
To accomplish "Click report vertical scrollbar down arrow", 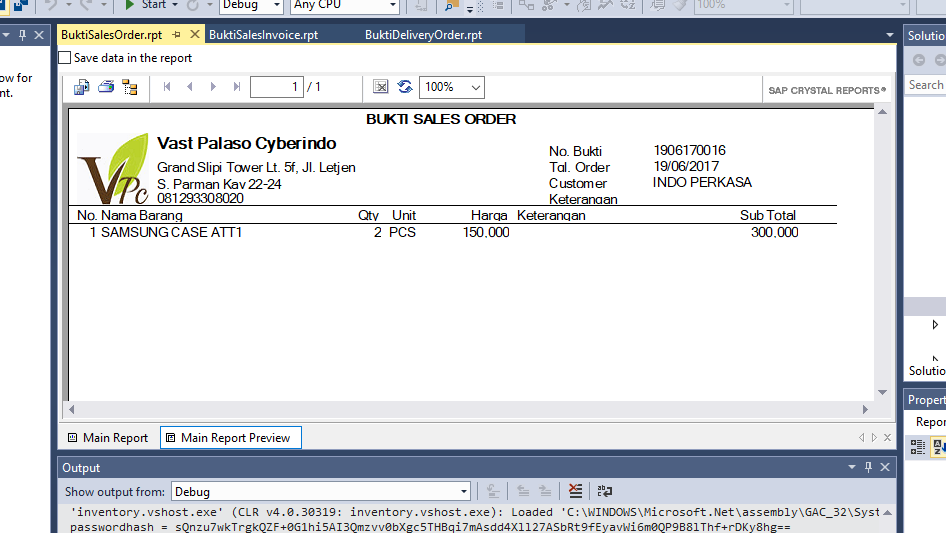I will (x=883, y=392).
